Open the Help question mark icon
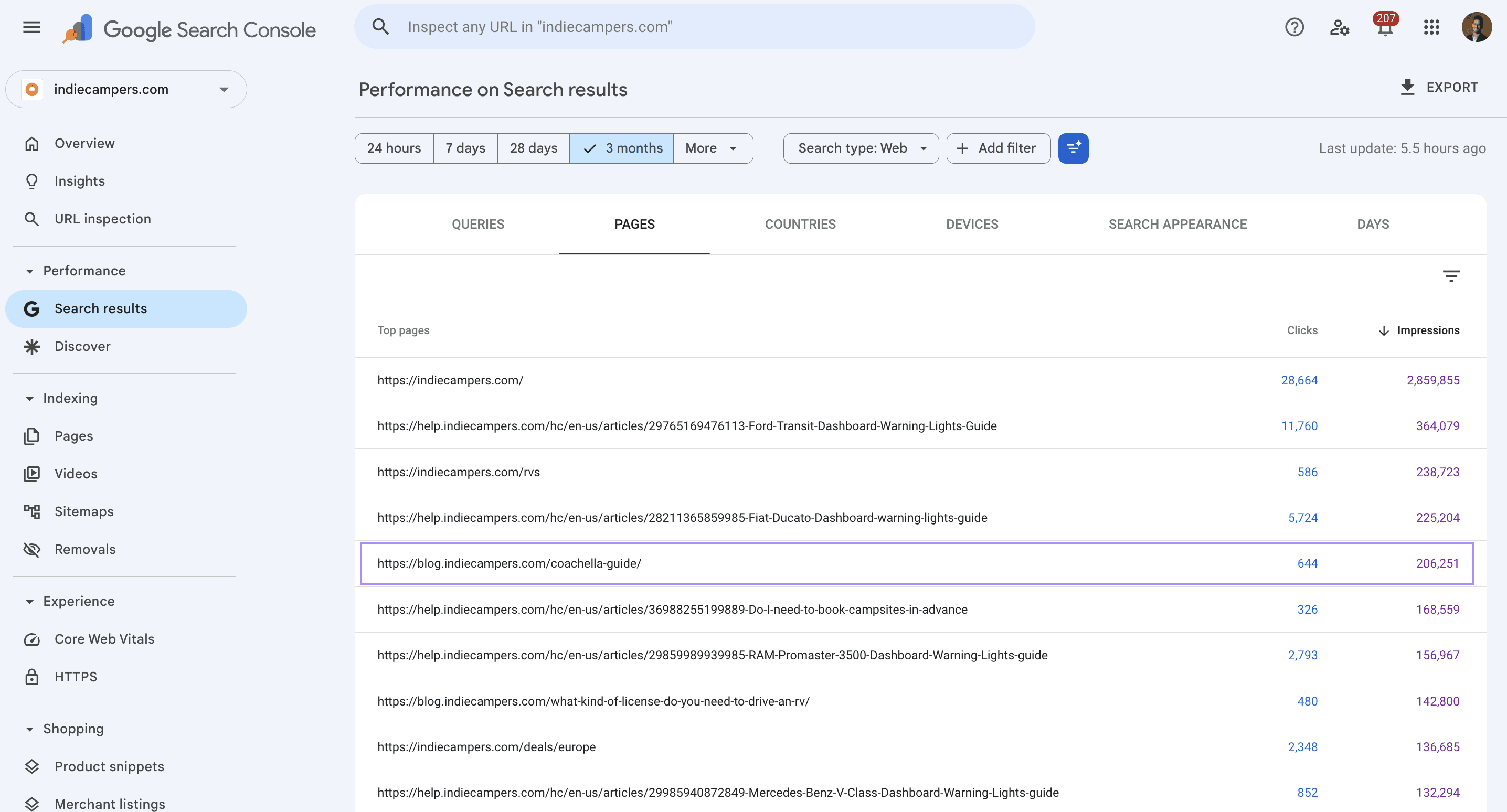This screenshot has width=1507, height=812. click(1294, 27)
